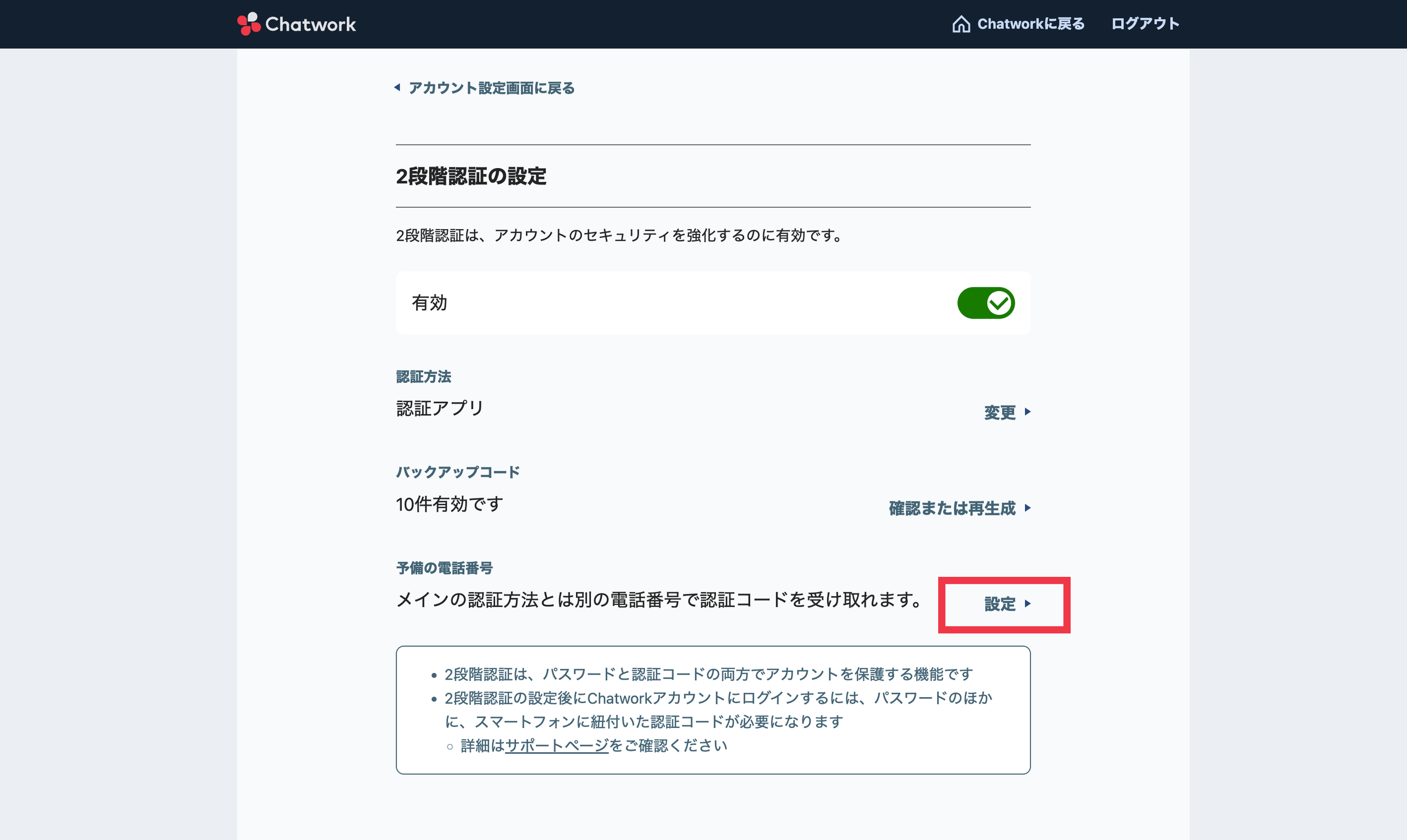The image size is (1407, 840).
Task: Click the 有効 label text
Action: (x=429, y=303)
